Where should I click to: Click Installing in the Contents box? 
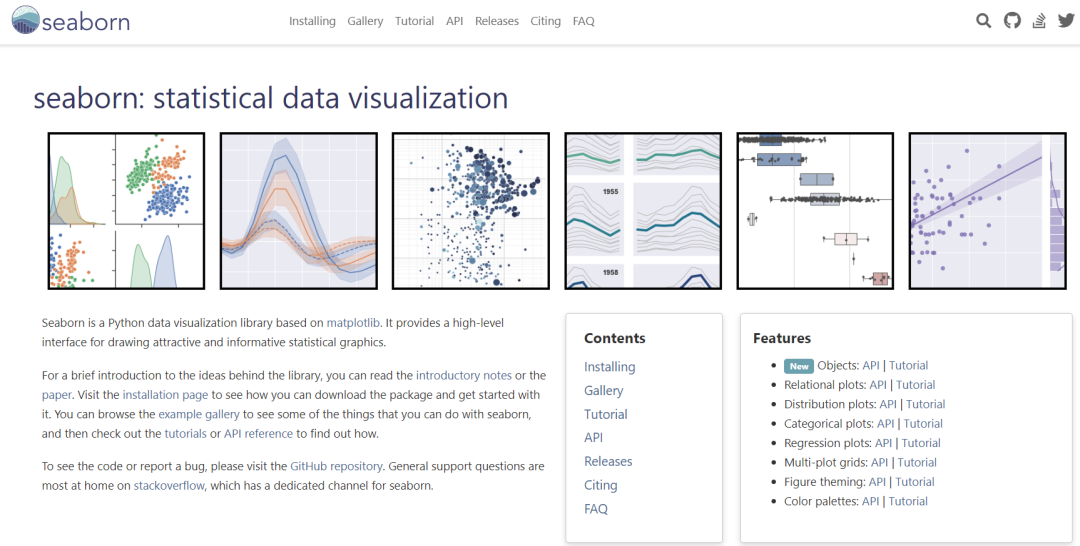click(x=610, y=367)
